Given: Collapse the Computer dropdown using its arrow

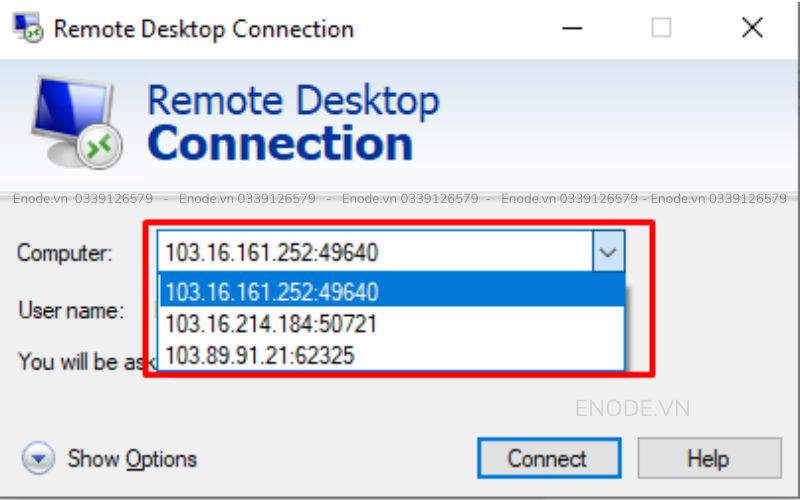Looking at the screenshot, I should click(x=607, y=253).
